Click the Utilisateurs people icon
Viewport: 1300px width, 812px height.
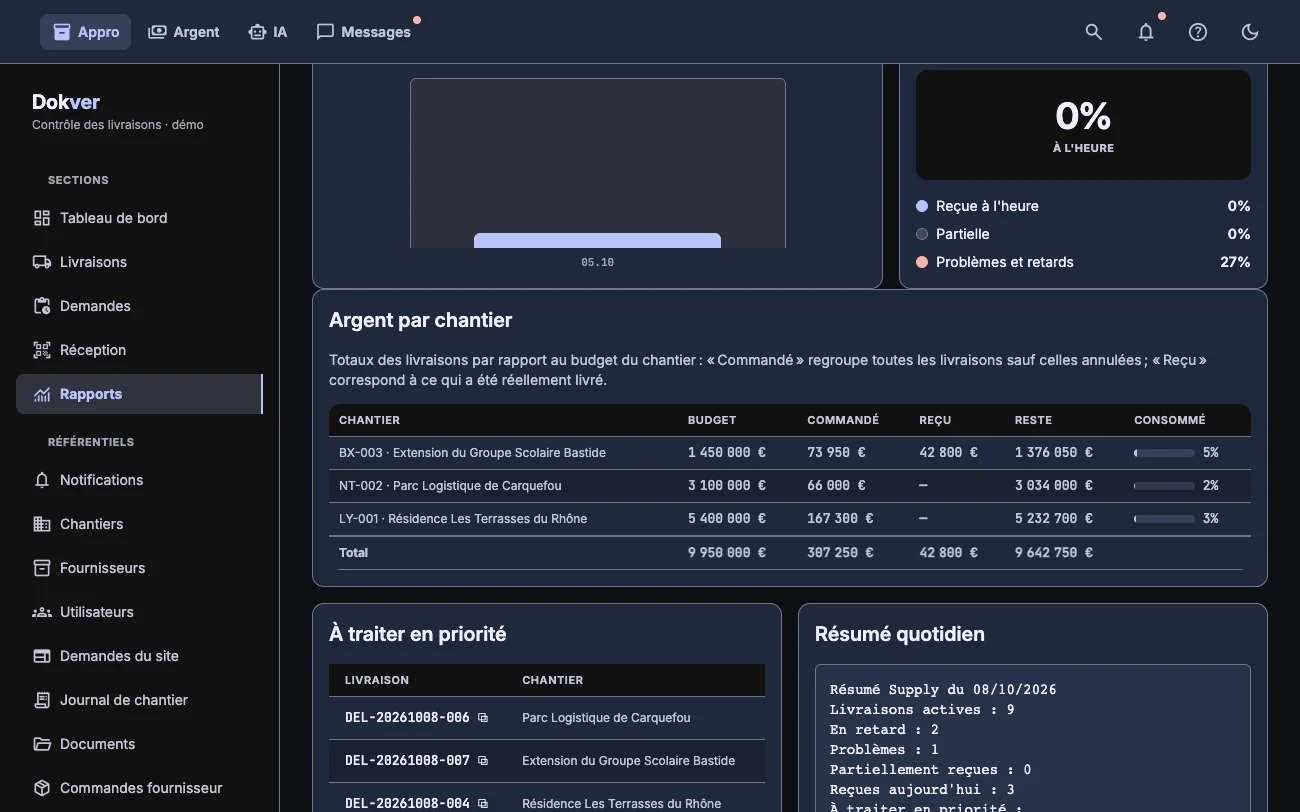[42, 612]
